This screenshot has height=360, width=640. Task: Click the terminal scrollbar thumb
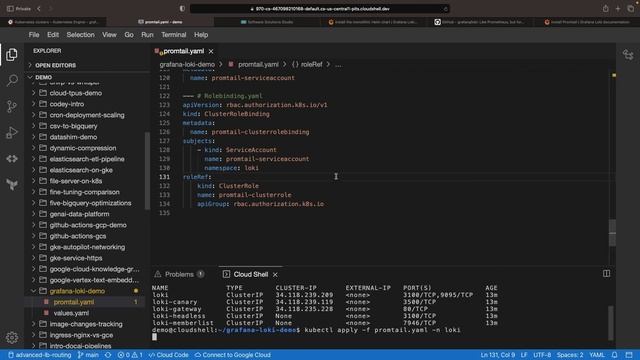click(611, 322)
